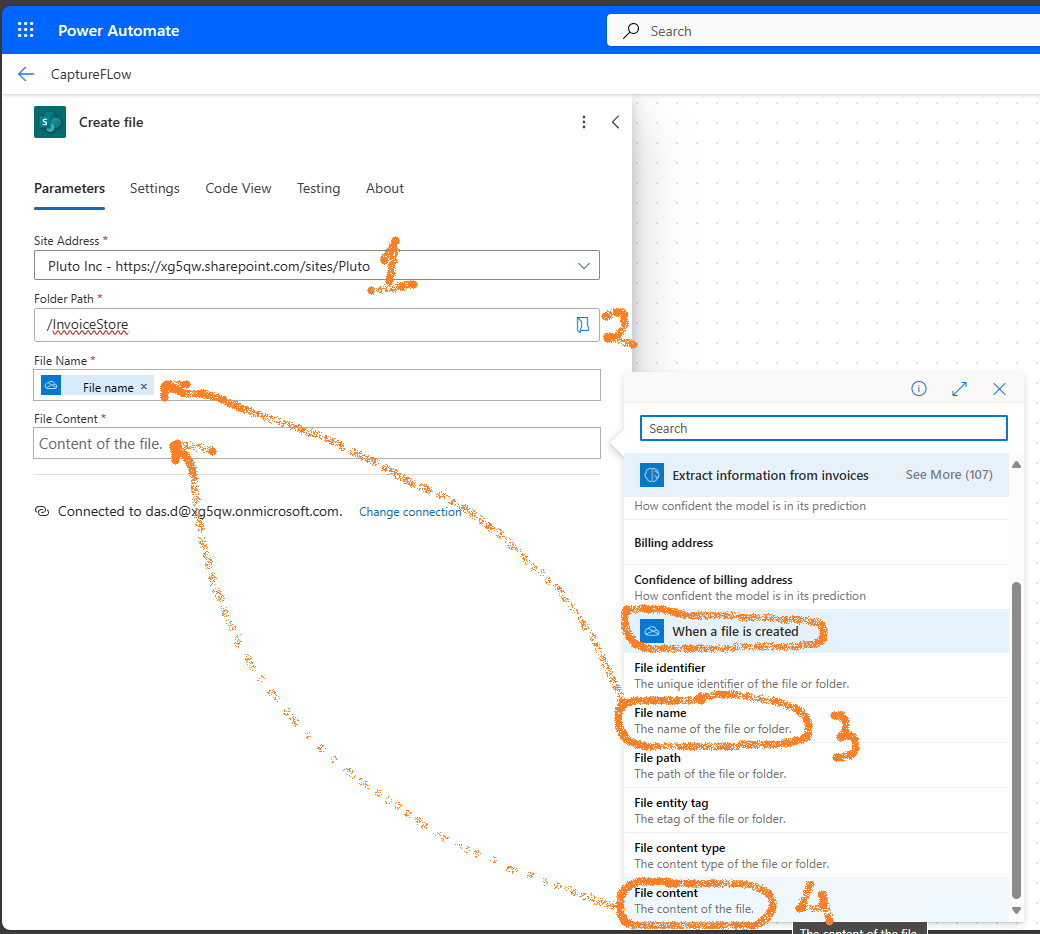The height and width of the screenshot is (934, 1040).
Task: Switch to the Parameters tab
Action: [70, 188]
